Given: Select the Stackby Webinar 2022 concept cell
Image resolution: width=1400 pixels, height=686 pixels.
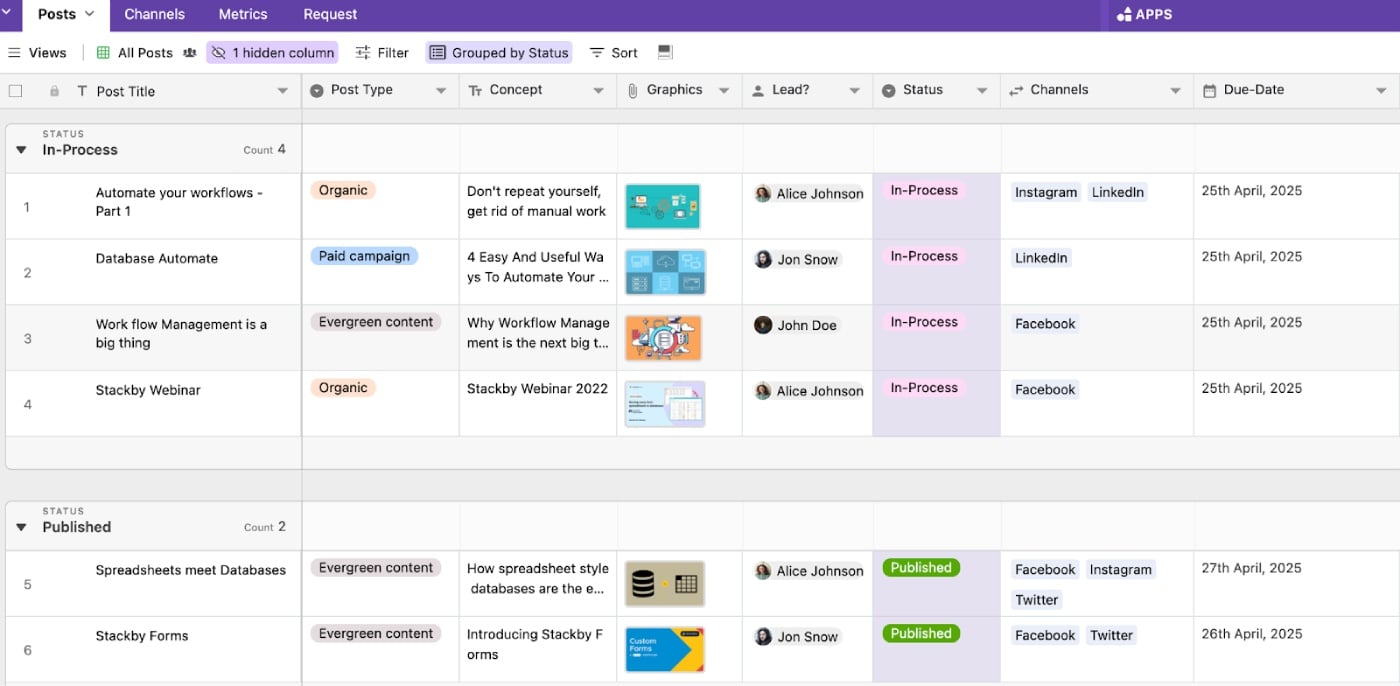Looking at the screenshot, I should coord(538,404).
